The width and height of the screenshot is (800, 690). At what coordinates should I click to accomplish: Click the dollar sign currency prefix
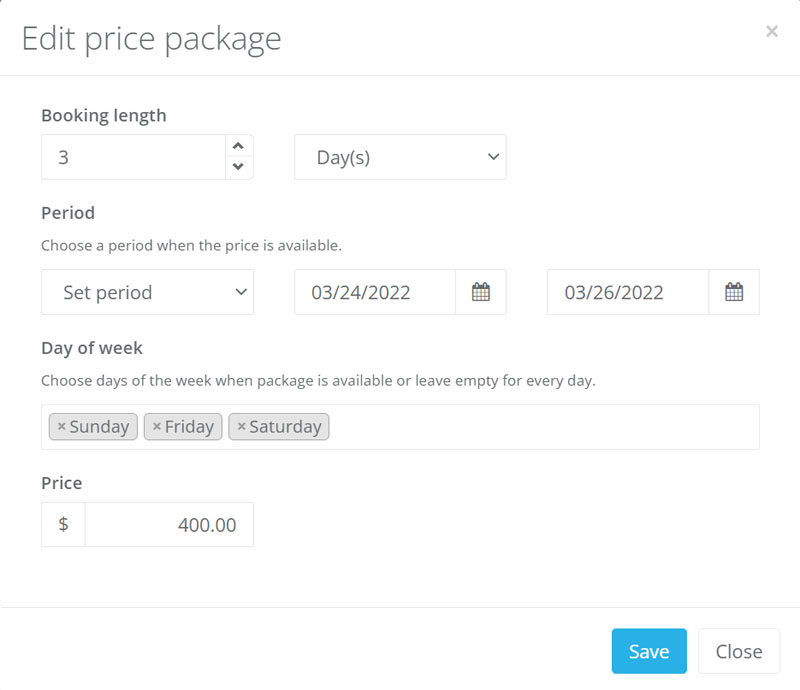coord(63,525)
